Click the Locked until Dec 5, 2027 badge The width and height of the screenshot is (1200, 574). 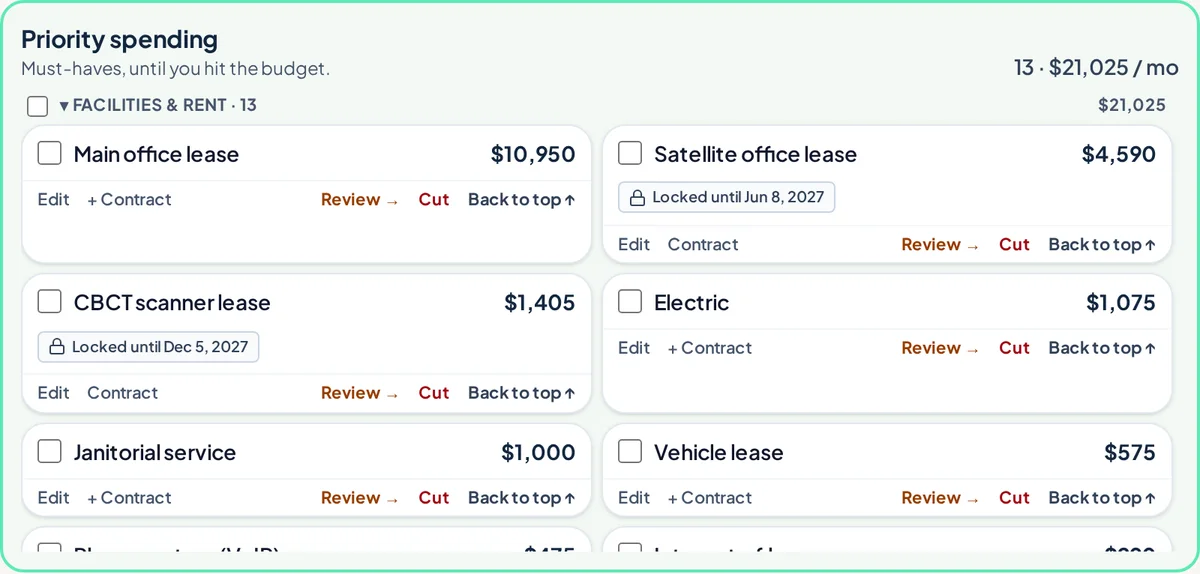click(148, 347)
